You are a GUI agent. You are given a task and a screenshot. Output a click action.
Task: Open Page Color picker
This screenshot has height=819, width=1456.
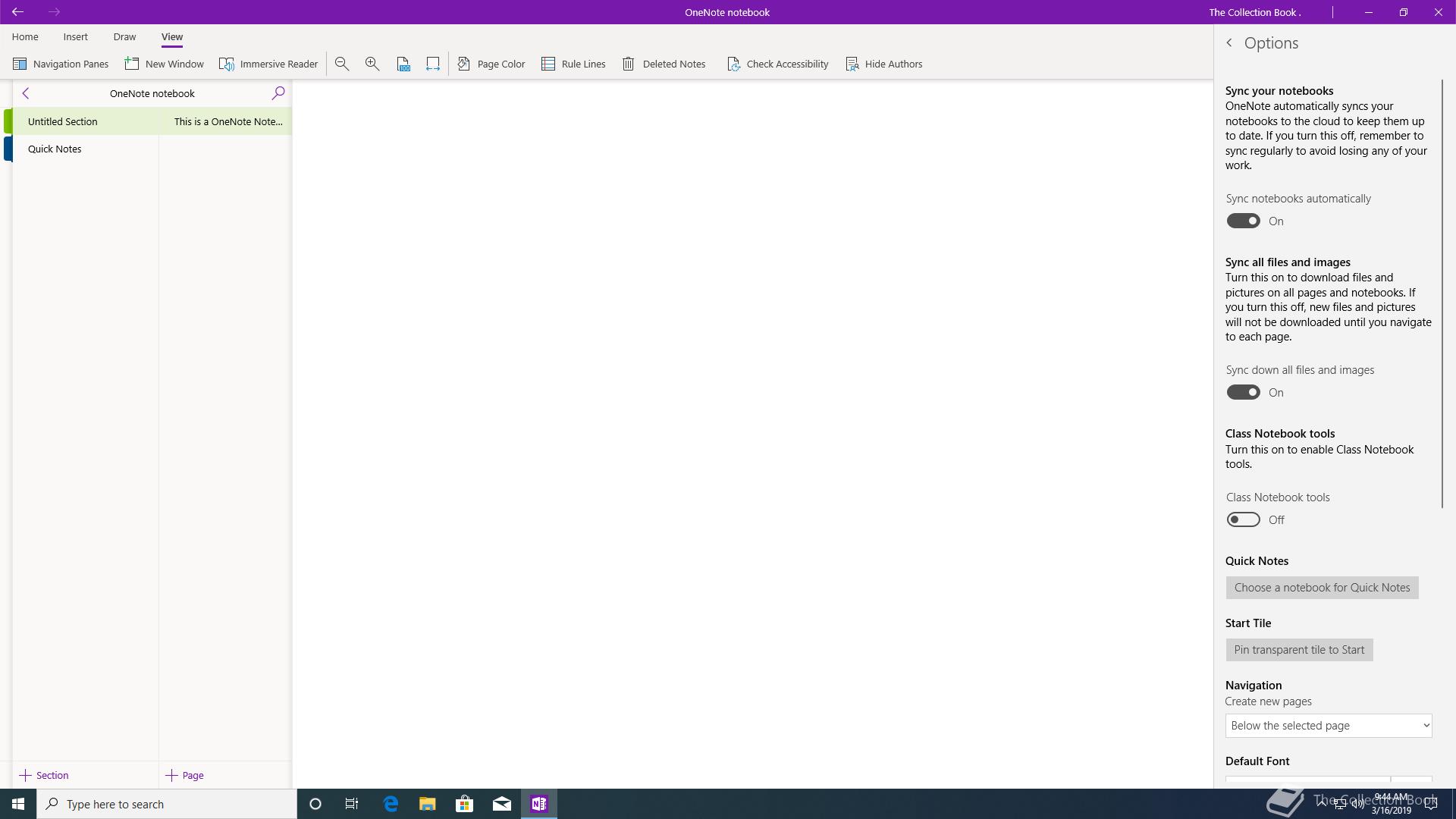(x=491, y=64)
